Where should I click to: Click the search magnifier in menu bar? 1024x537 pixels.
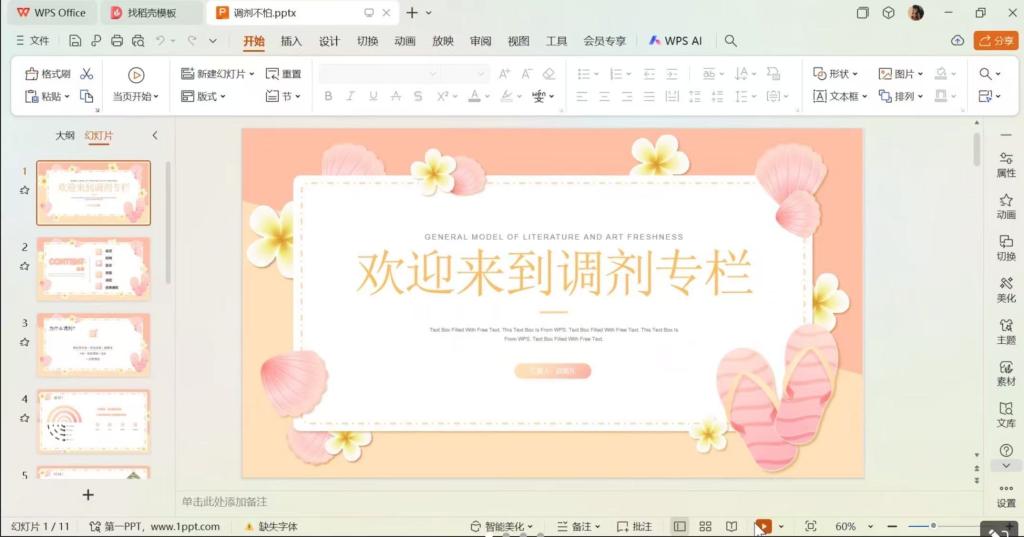(x=731, y=41)
